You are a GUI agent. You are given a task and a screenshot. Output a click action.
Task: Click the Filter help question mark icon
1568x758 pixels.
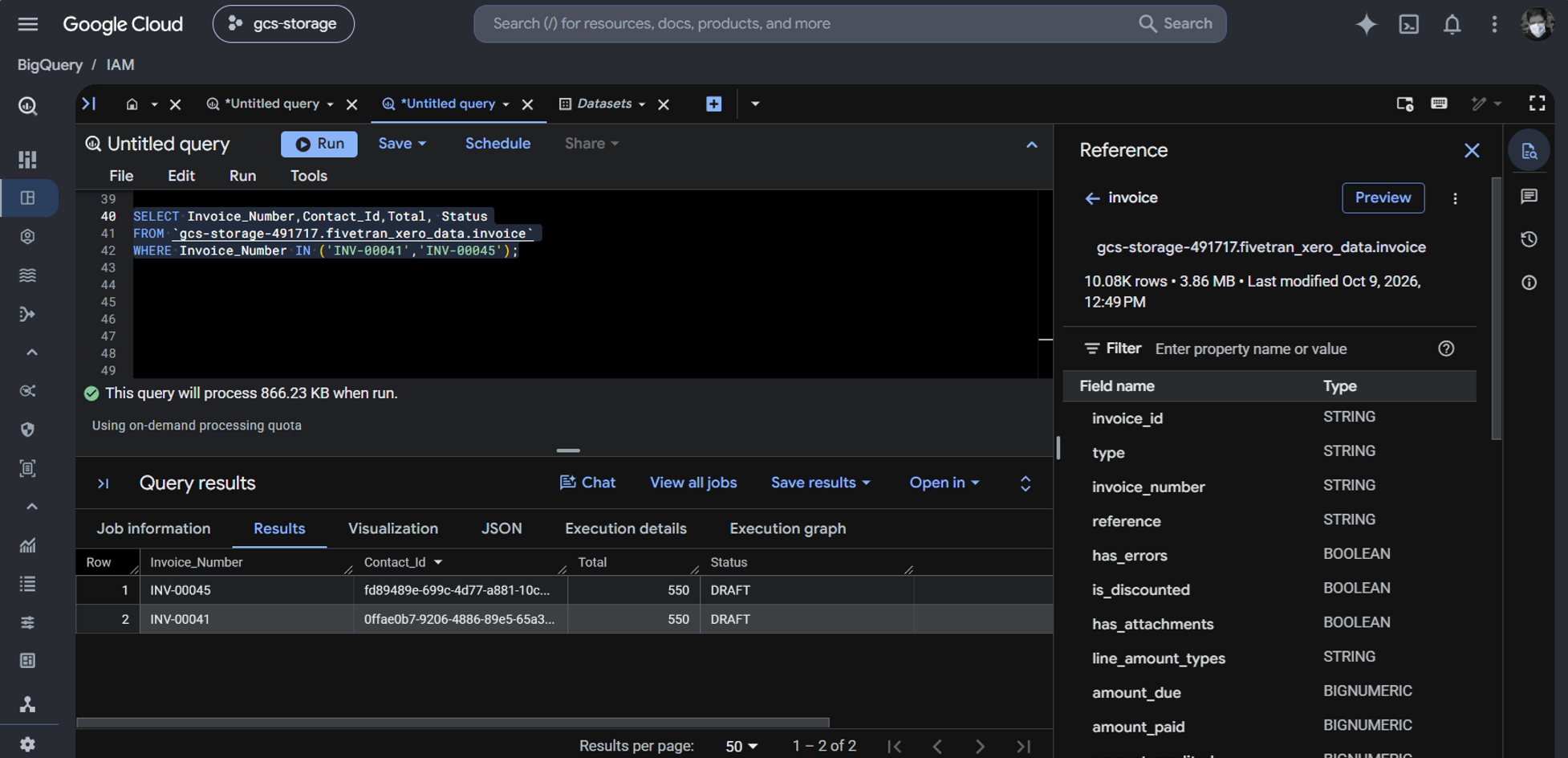tap(1446, 348)
